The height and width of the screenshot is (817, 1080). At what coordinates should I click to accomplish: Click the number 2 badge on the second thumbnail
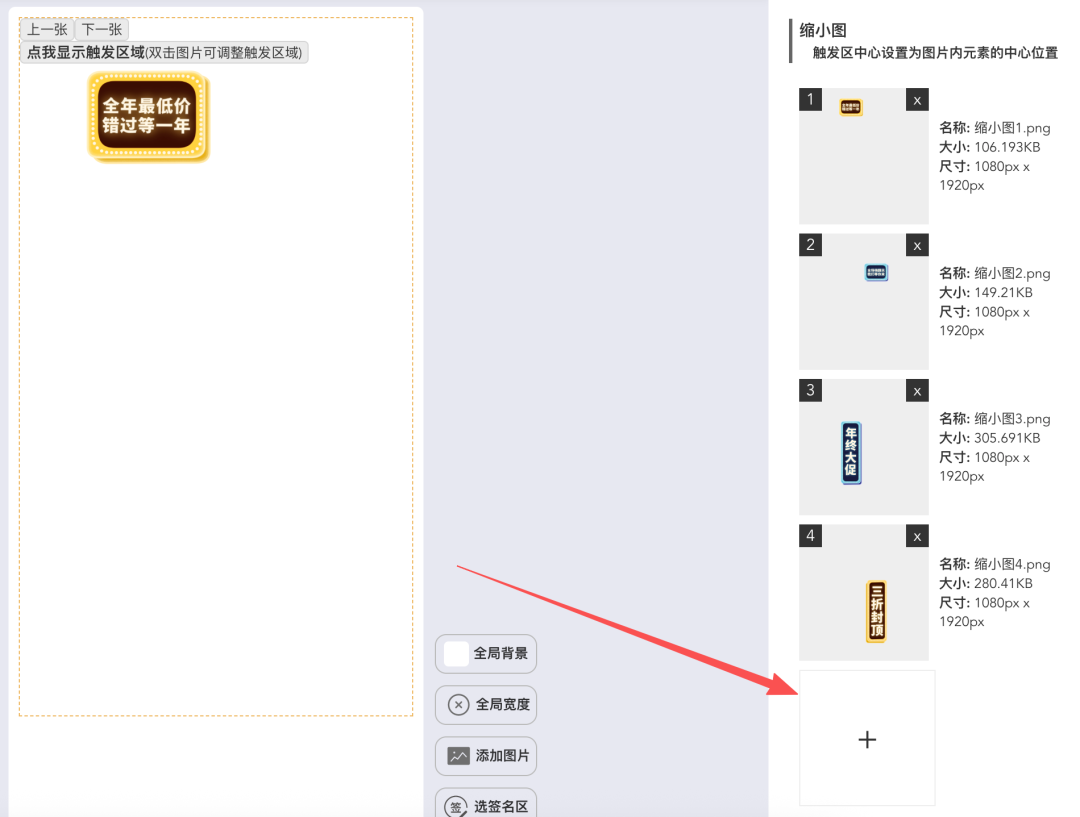[x=810, y=245]
